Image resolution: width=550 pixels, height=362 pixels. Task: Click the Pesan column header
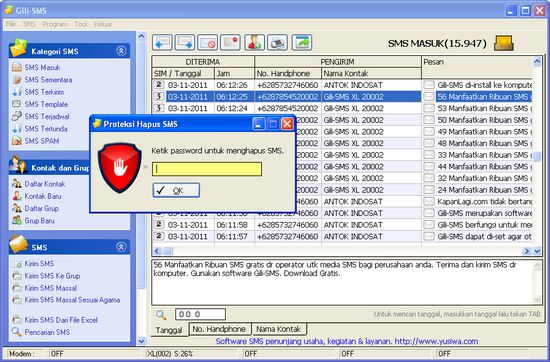coord(477,67)
